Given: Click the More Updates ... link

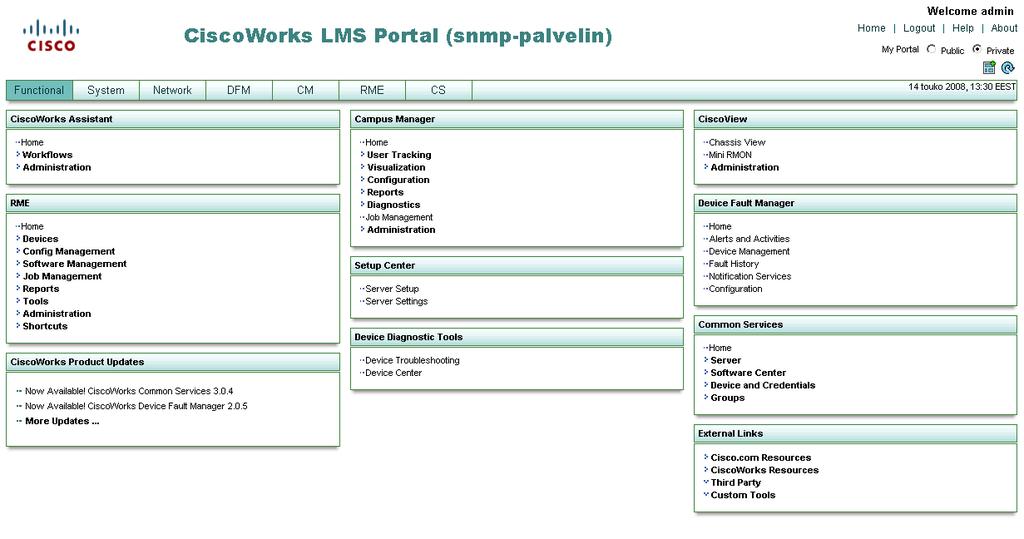Looking at the screenshot, I should (x=62, y=421).
